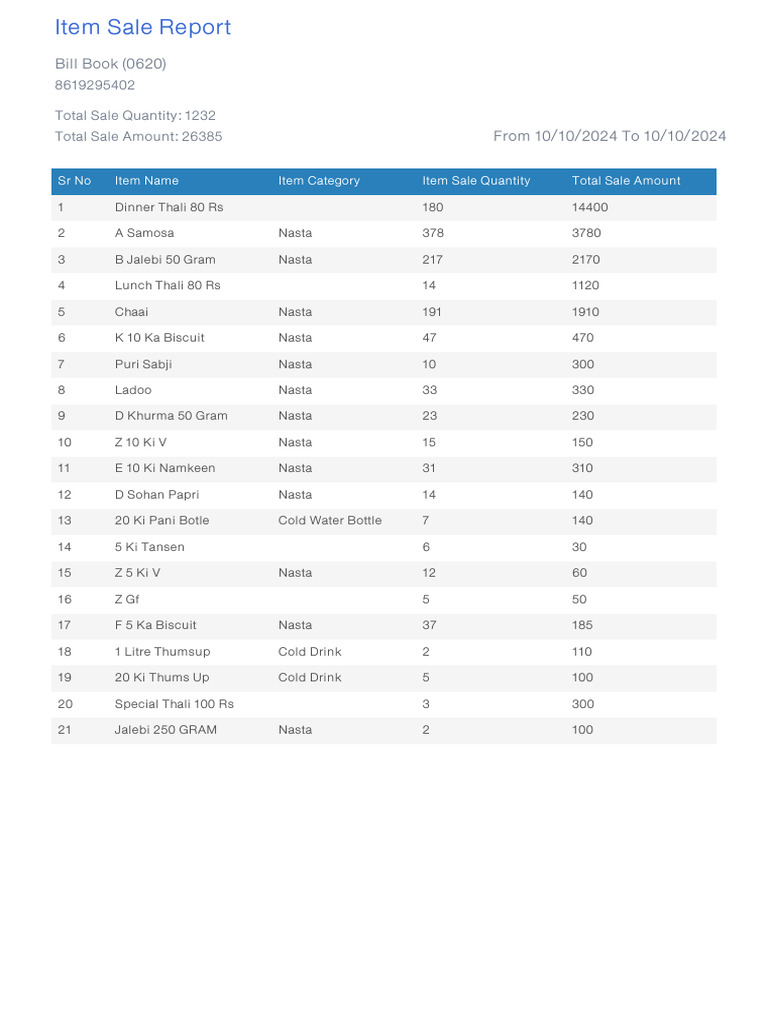The image size is (768, 1024).
Task: Select the 1 Litre Thumsup item
Action: coord(163,652)
